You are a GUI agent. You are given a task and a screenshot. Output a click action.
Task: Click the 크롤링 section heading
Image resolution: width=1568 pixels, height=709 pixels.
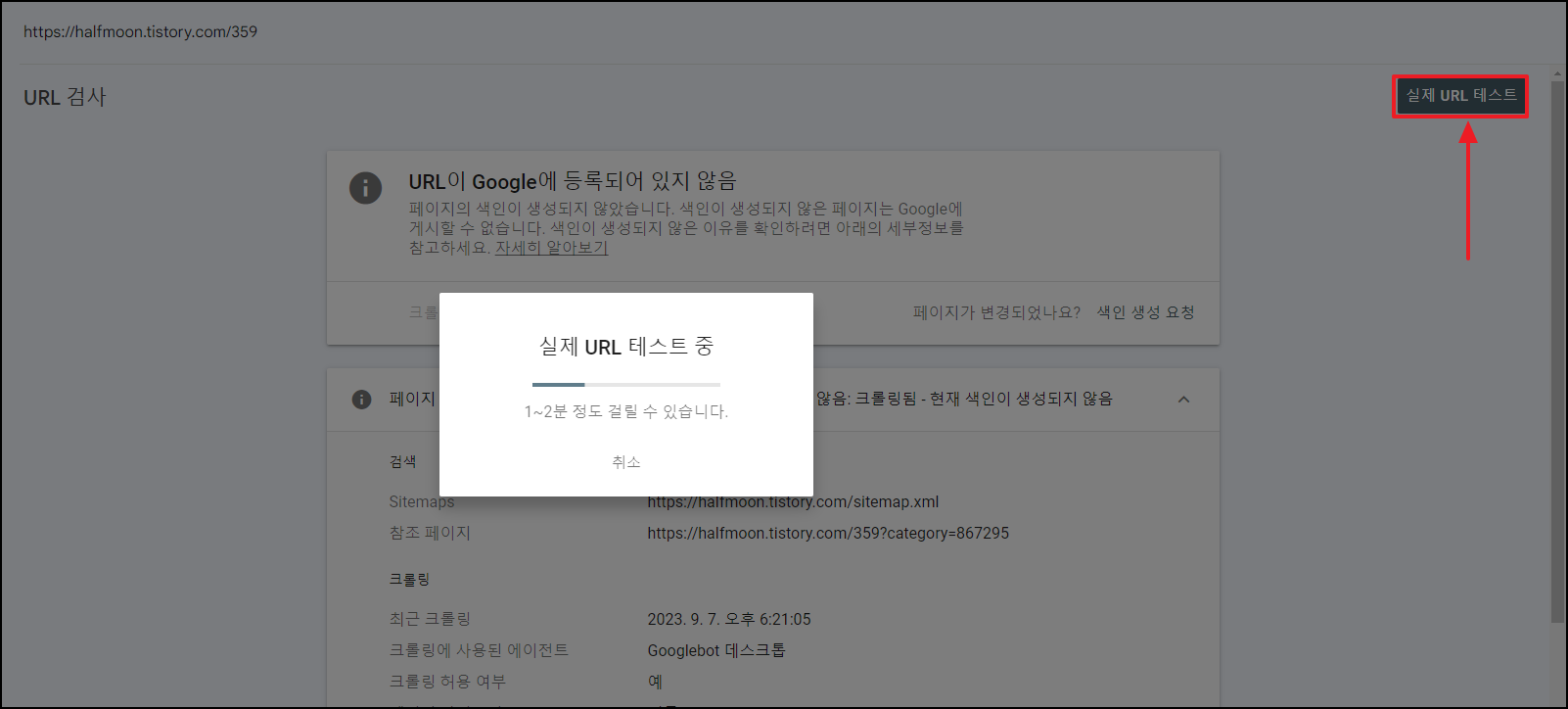click(409, 580)
